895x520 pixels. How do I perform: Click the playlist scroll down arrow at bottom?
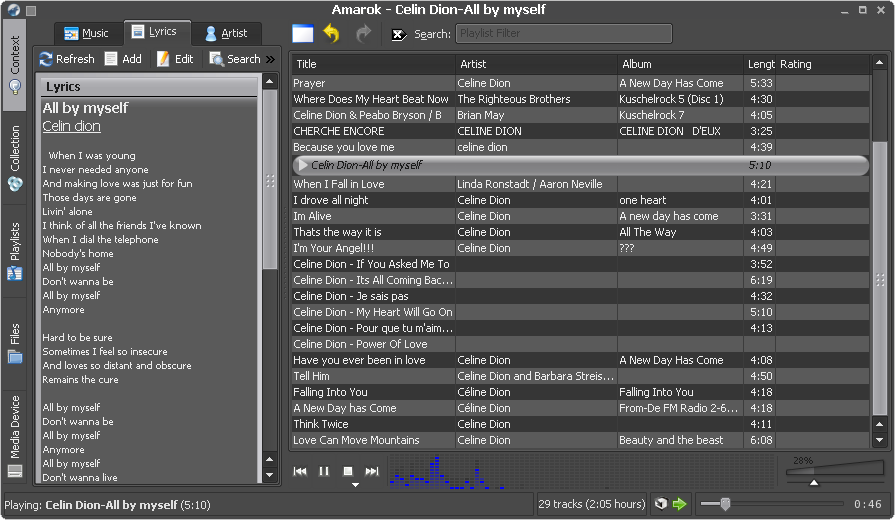880,440
